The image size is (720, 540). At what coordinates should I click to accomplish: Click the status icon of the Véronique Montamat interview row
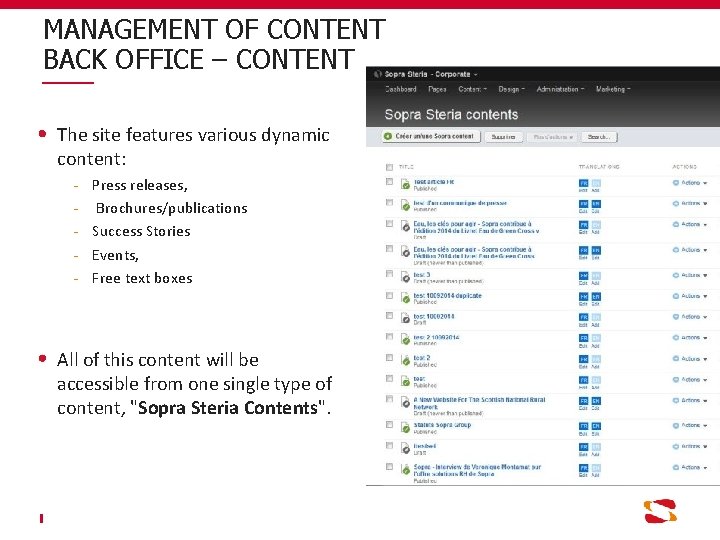pos(405,469)
